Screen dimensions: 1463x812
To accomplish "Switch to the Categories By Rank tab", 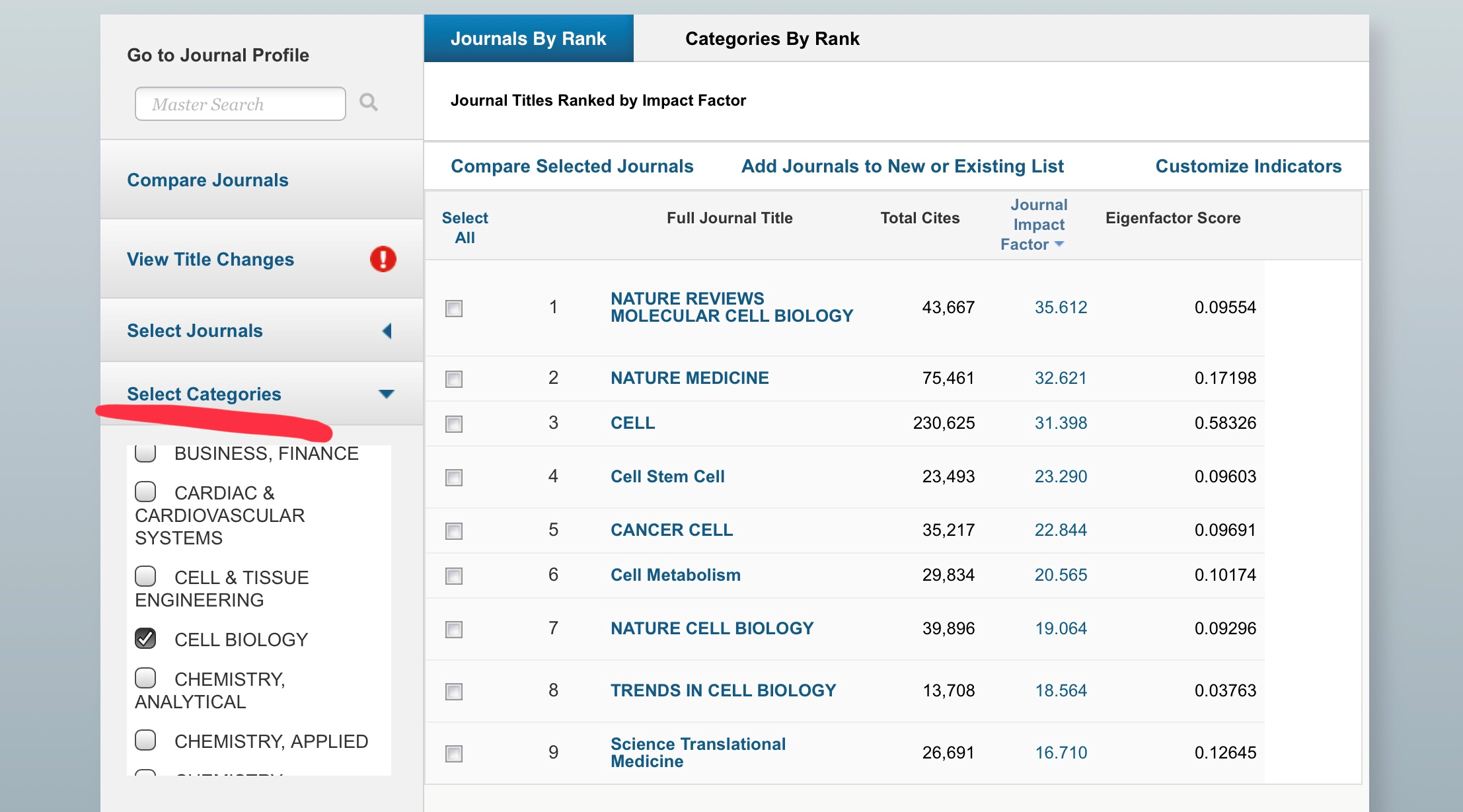I will 772,39.
